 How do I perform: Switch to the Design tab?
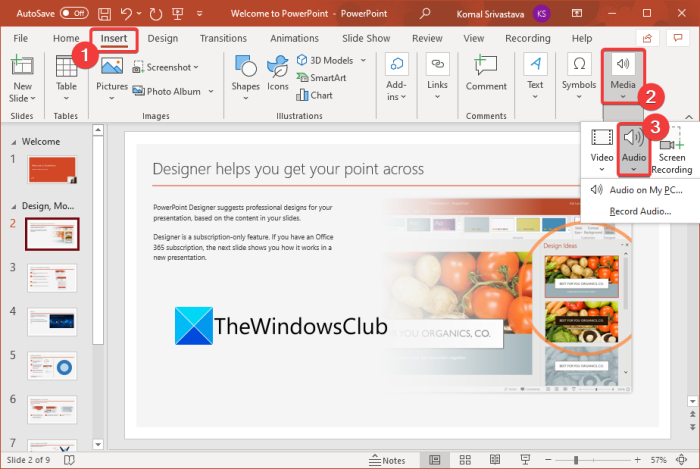(x=162, y=38)
